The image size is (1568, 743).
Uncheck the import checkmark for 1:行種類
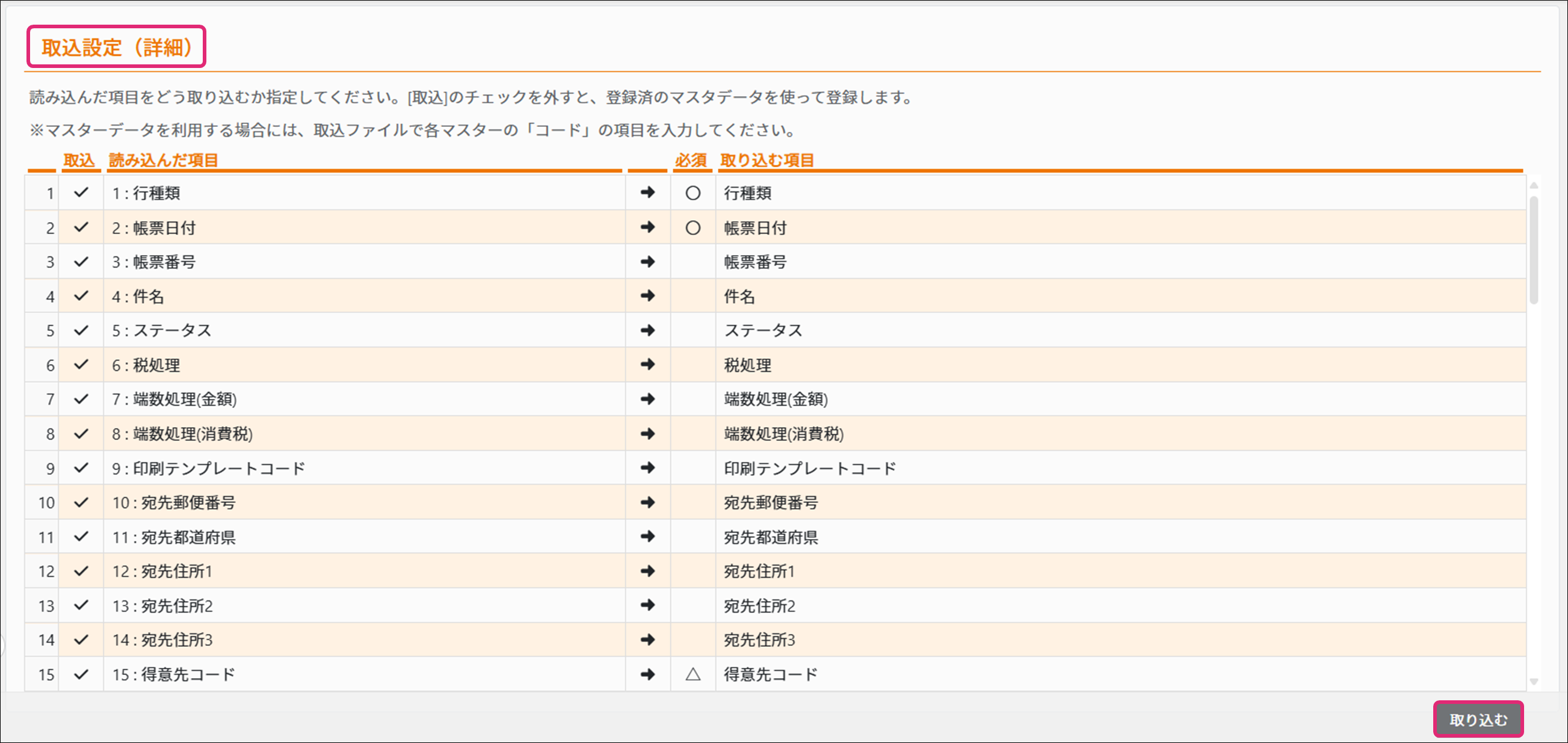coord(81,193)
